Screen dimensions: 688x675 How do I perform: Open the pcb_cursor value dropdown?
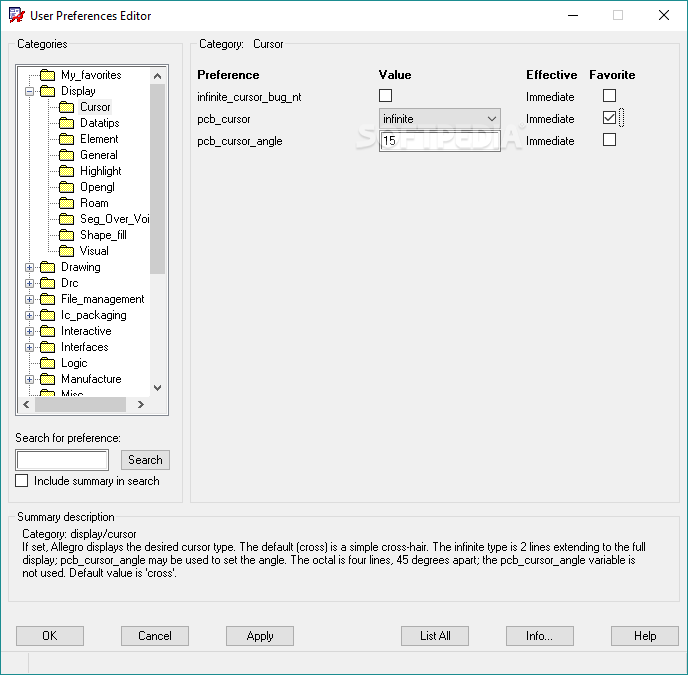pyautogui.click(x=439, y=118)
